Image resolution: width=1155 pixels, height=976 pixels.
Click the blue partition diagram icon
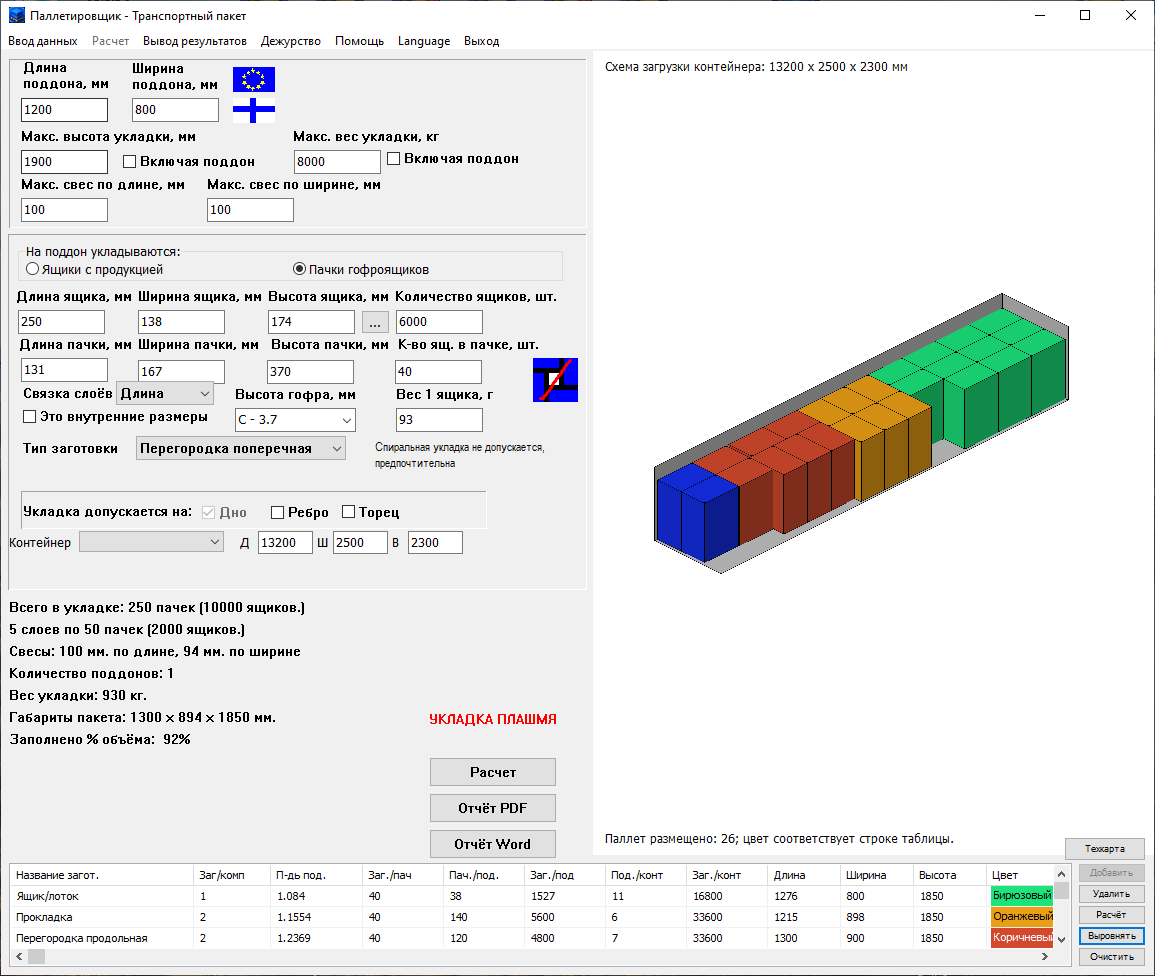pyautogui.click(x=555, y=380)
